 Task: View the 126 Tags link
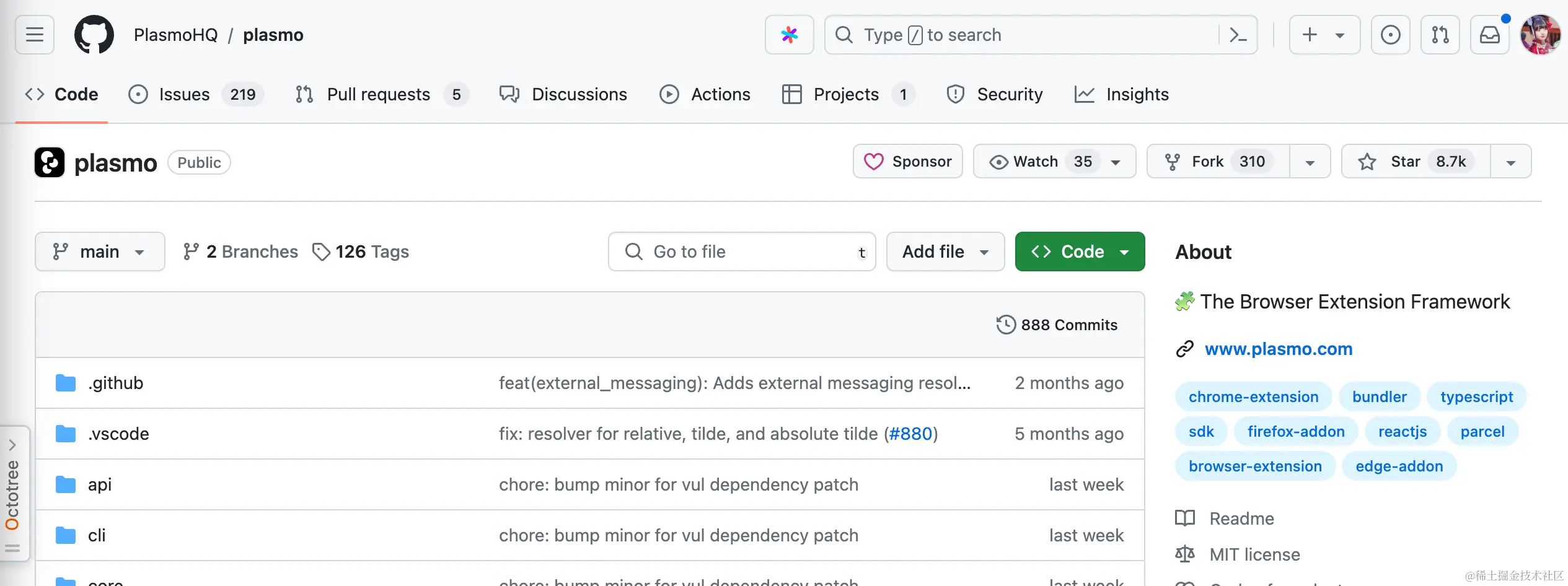[x=361, y=251]
